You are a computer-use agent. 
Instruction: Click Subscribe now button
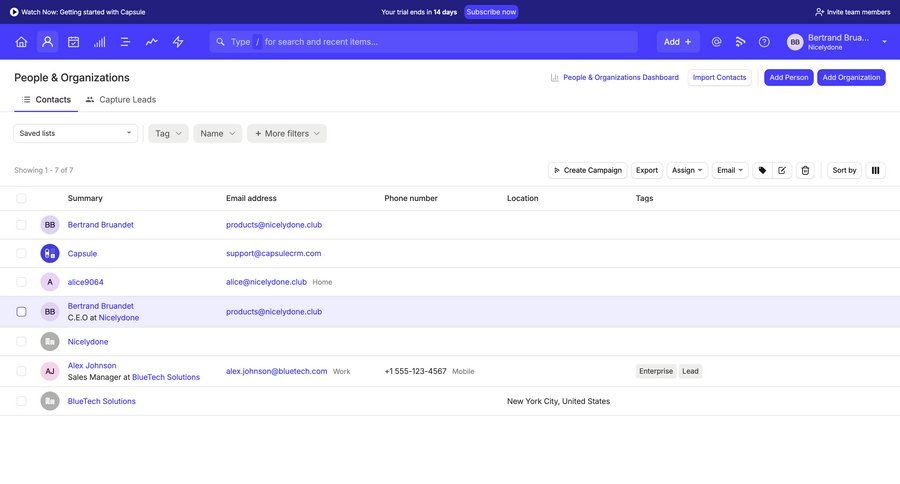[491, 12]
